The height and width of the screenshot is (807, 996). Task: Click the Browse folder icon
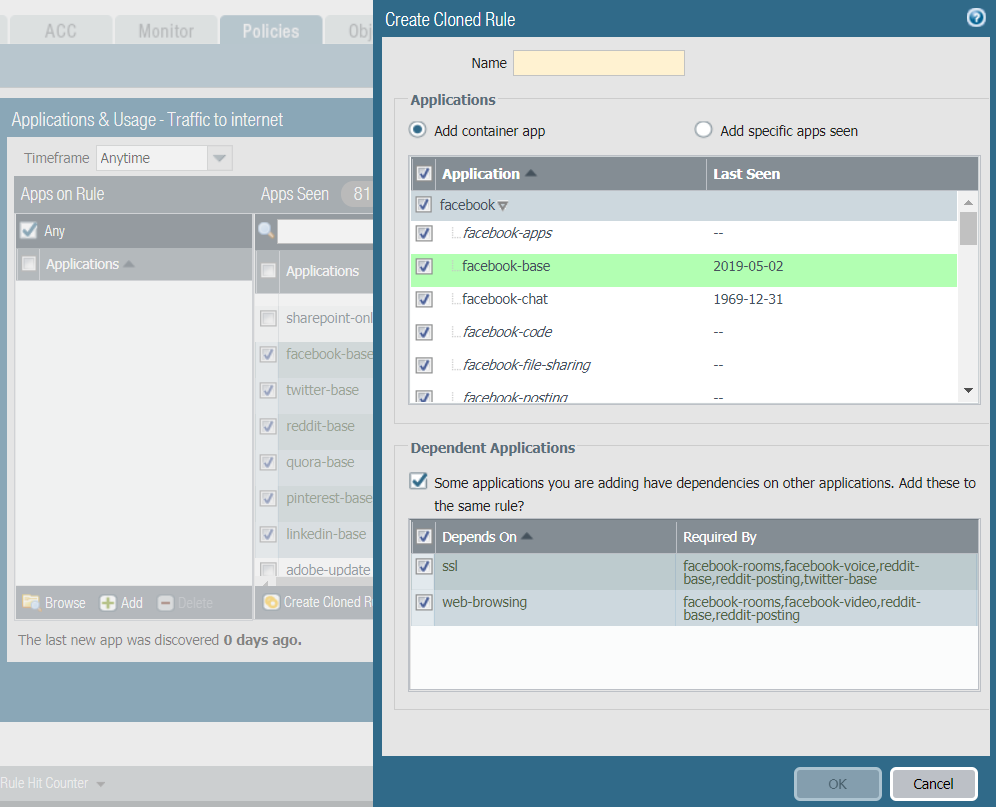click(x=31, y=602)
